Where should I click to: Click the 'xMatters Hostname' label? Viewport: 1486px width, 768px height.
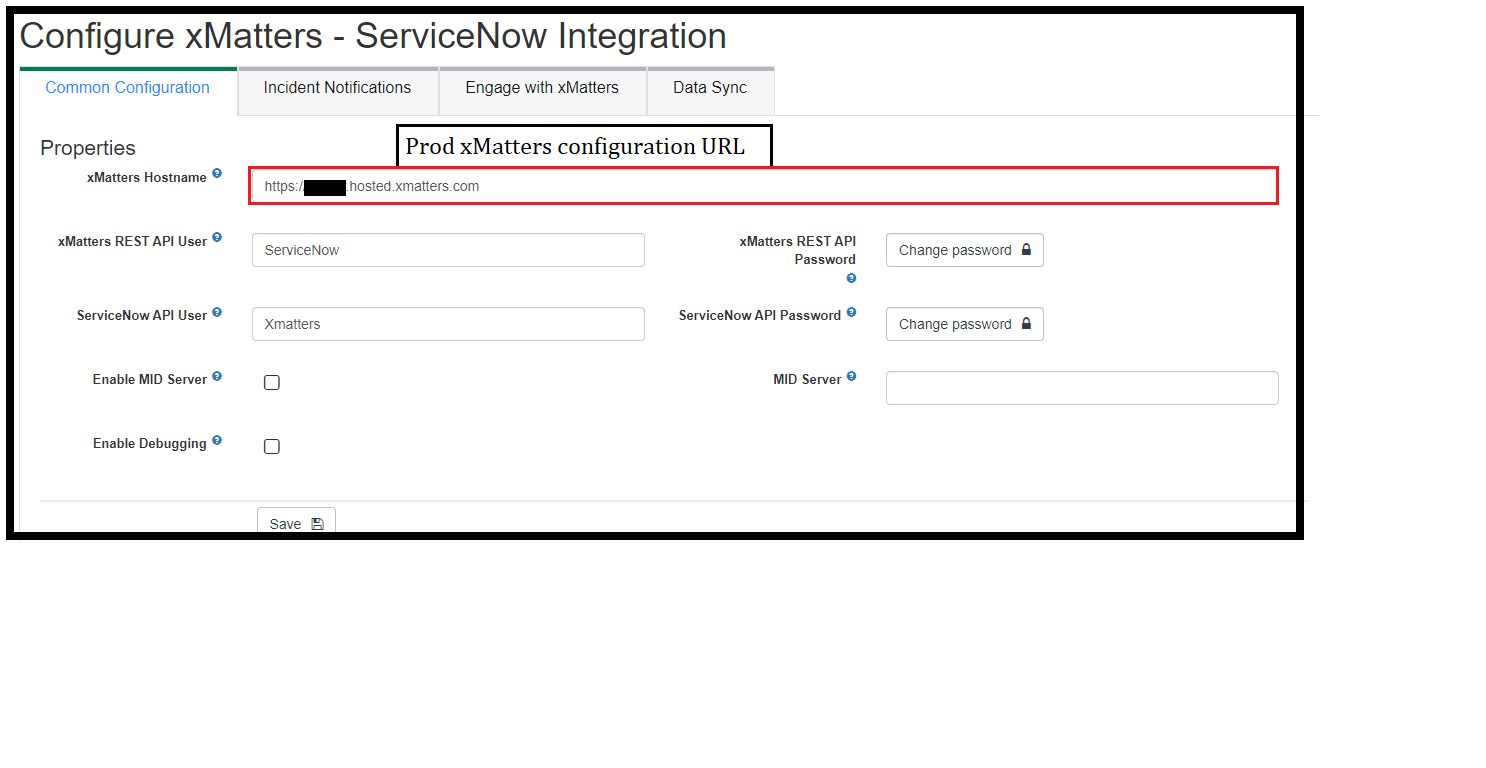(x=147, y=177)
